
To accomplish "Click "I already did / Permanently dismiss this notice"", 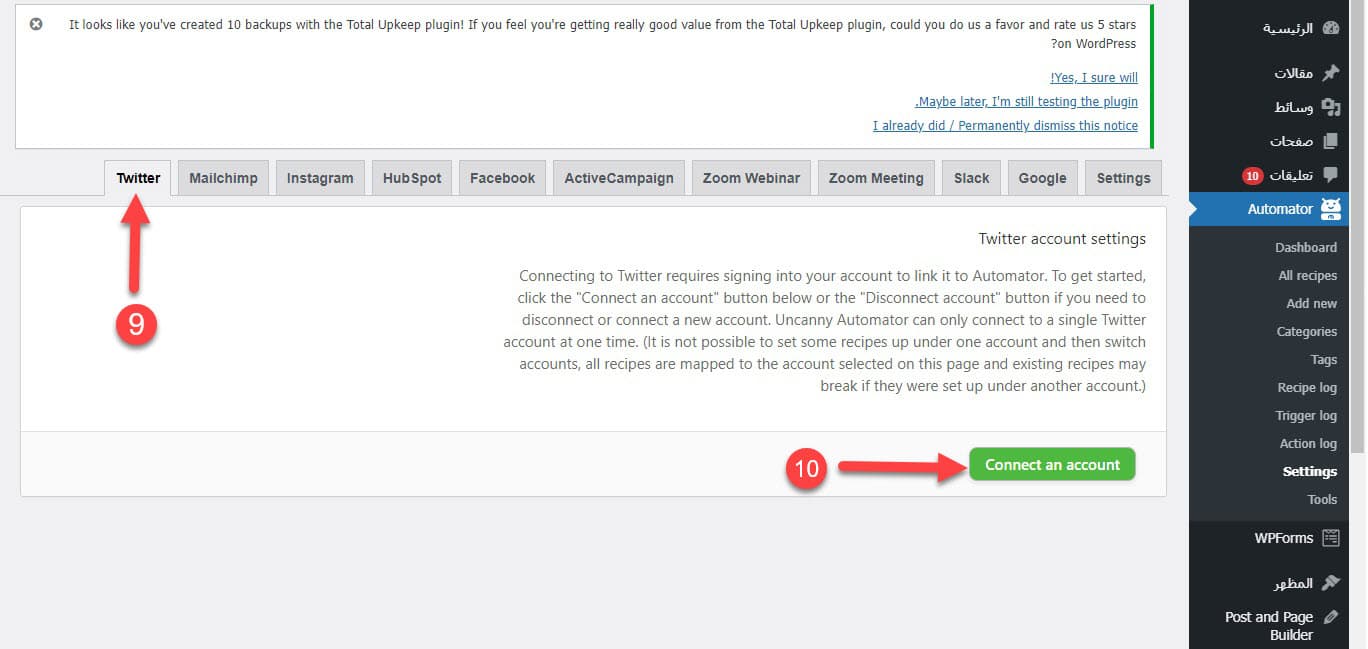I will pos(1005,126).
